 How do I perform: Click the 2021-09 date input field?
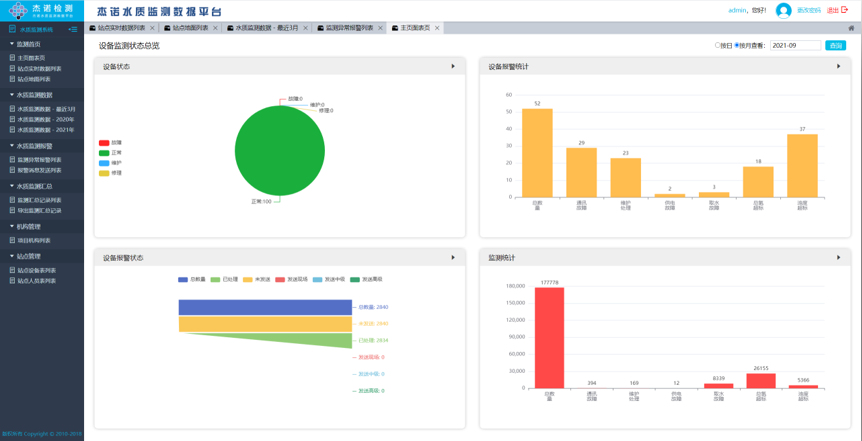(x=794, y=45)
